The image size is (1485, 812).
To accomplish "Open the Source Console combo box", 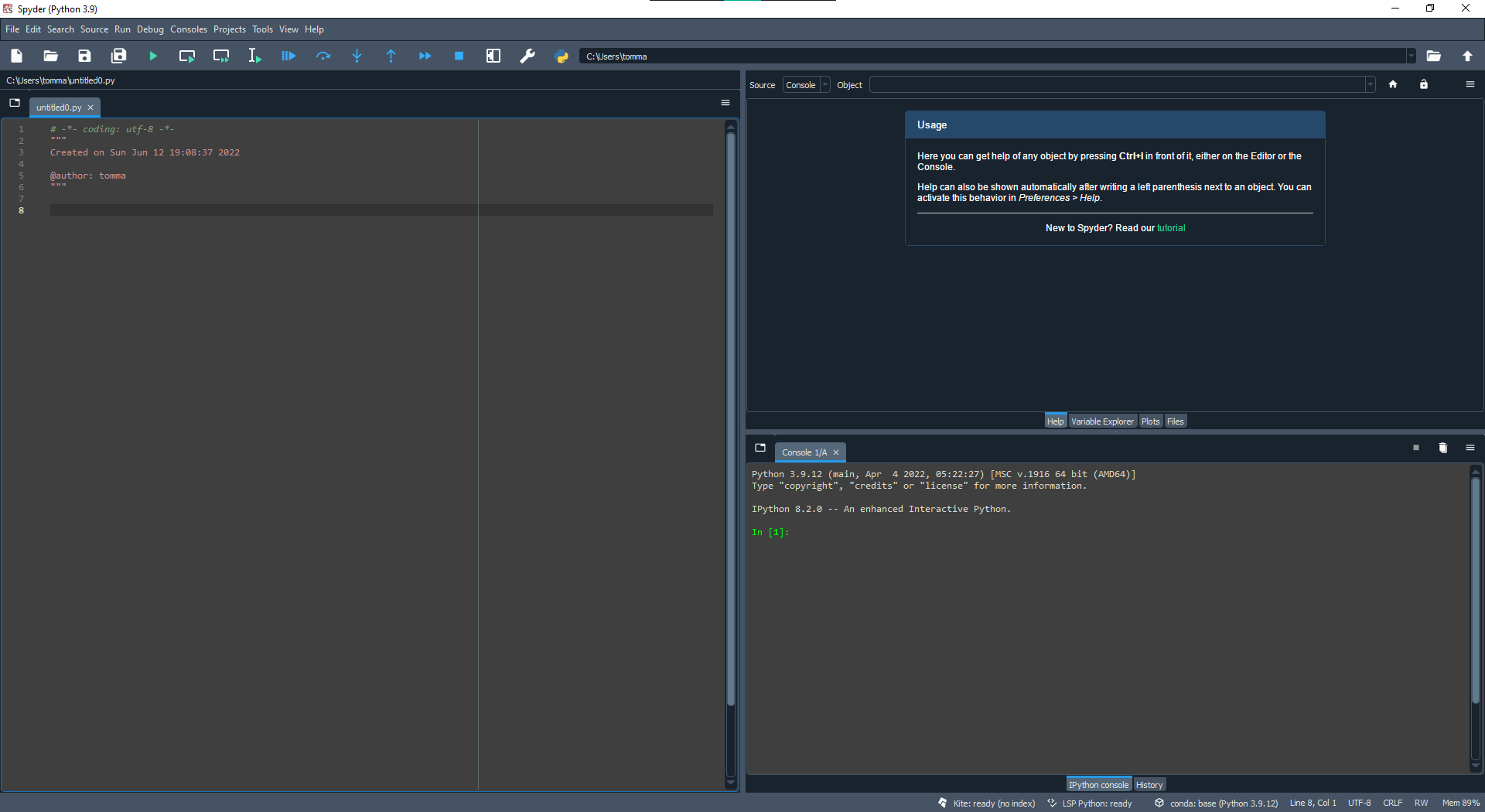I will 806,85.
